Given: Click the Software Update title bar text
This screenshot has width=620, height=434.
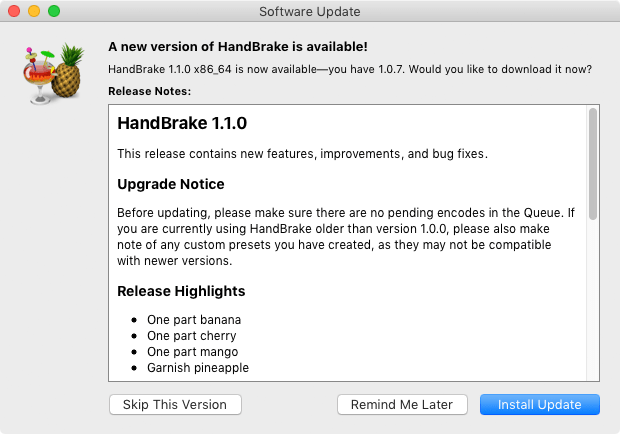Looking at the screenshot, I should [310, 11].
